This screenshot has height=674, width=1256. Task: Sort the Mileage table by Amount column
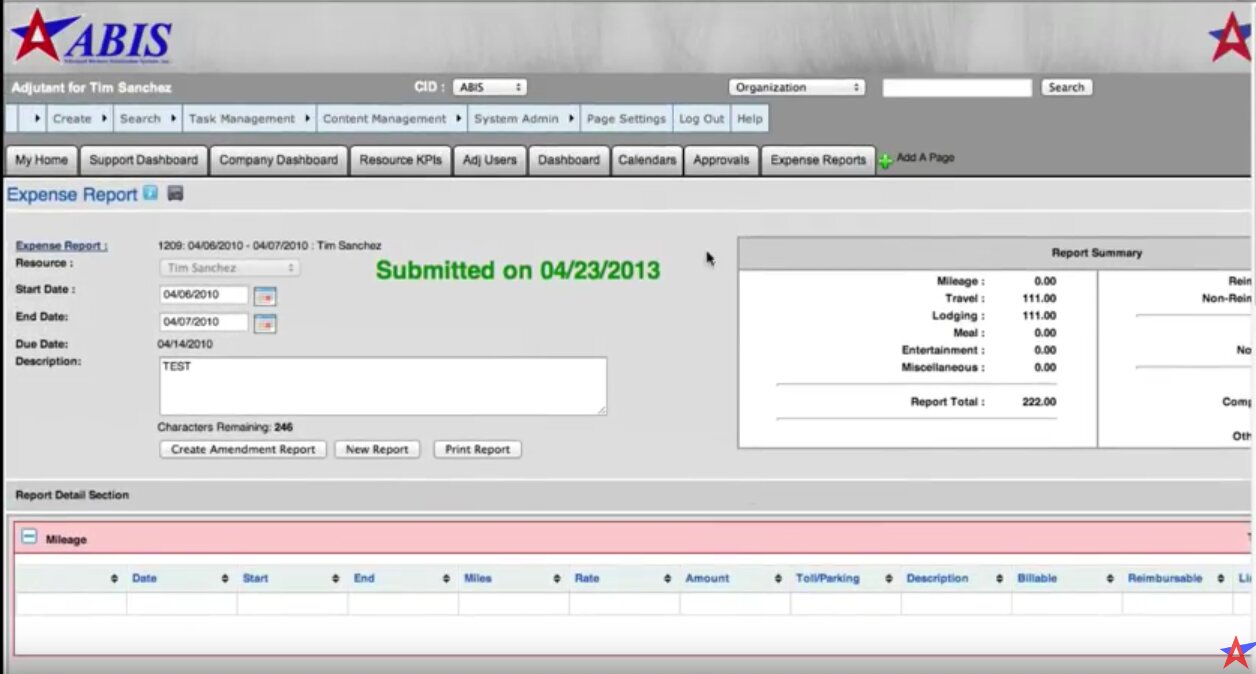point(707,579)
